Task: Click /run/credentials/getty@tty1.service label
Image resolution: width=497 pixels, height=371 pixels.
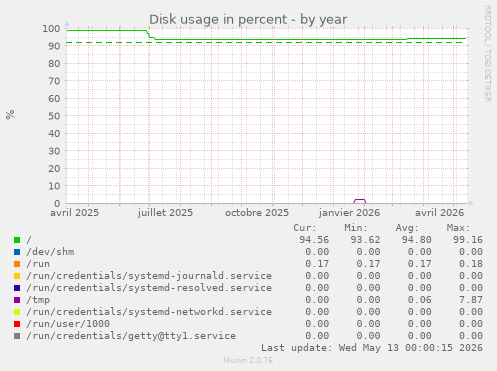Action: (131, 336)
